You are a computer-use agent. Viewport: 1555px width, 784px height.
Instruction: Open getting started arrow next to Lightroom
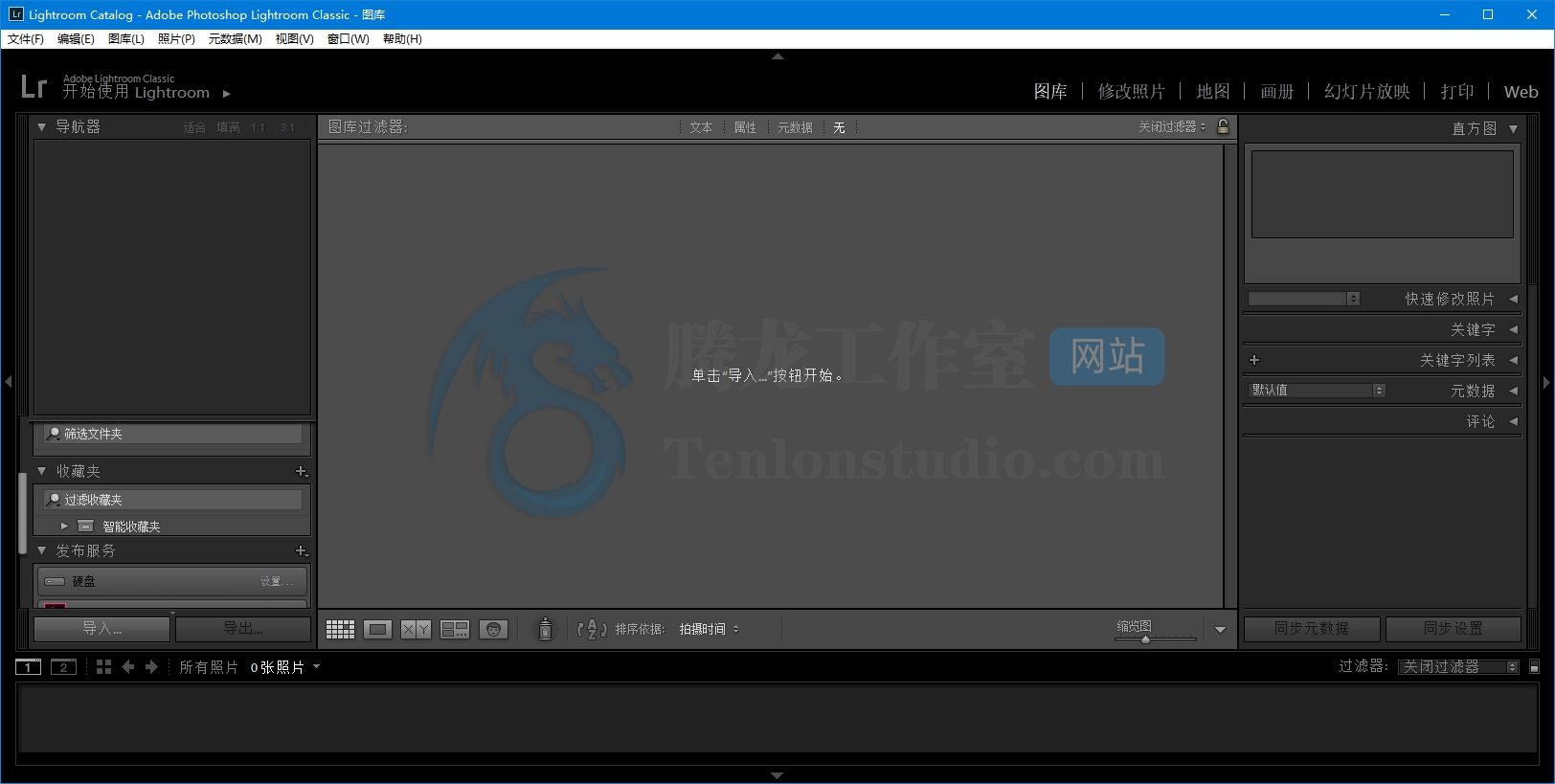click(x=227, y=94)
